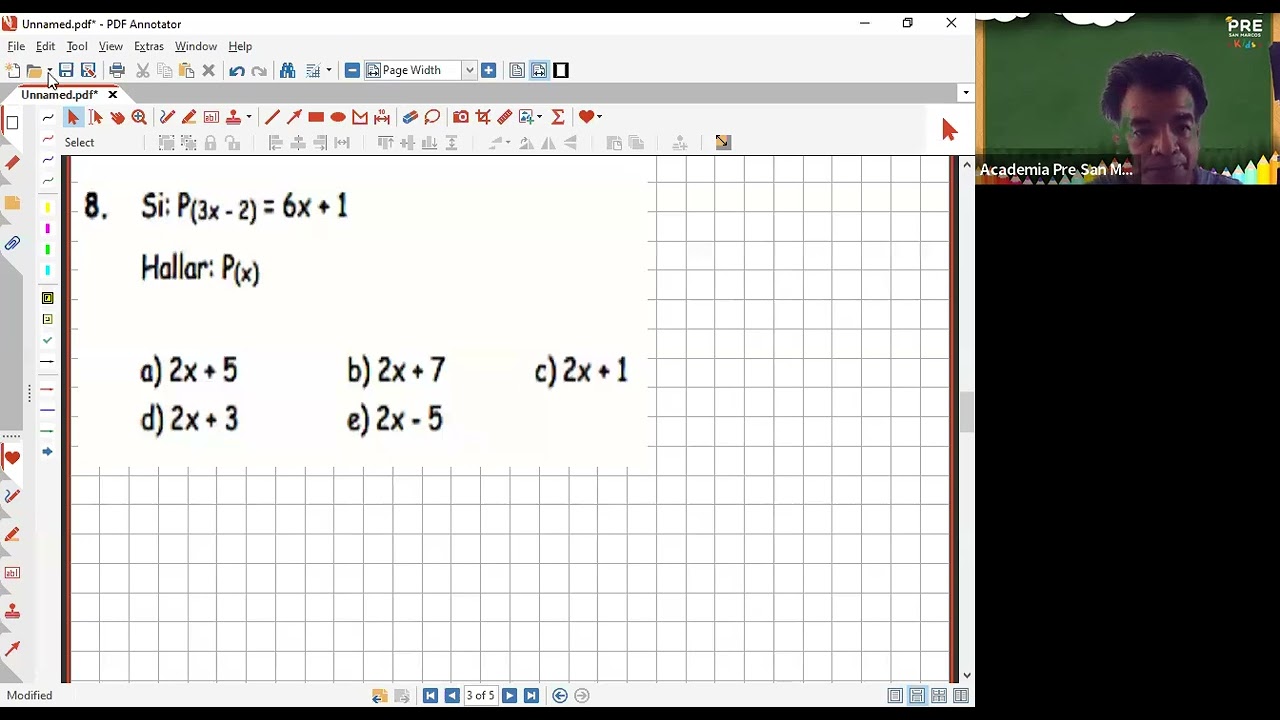Toggle fit page view in toolbar
The width and height of the screenshot is (1280, 720).
click(517, 70)
